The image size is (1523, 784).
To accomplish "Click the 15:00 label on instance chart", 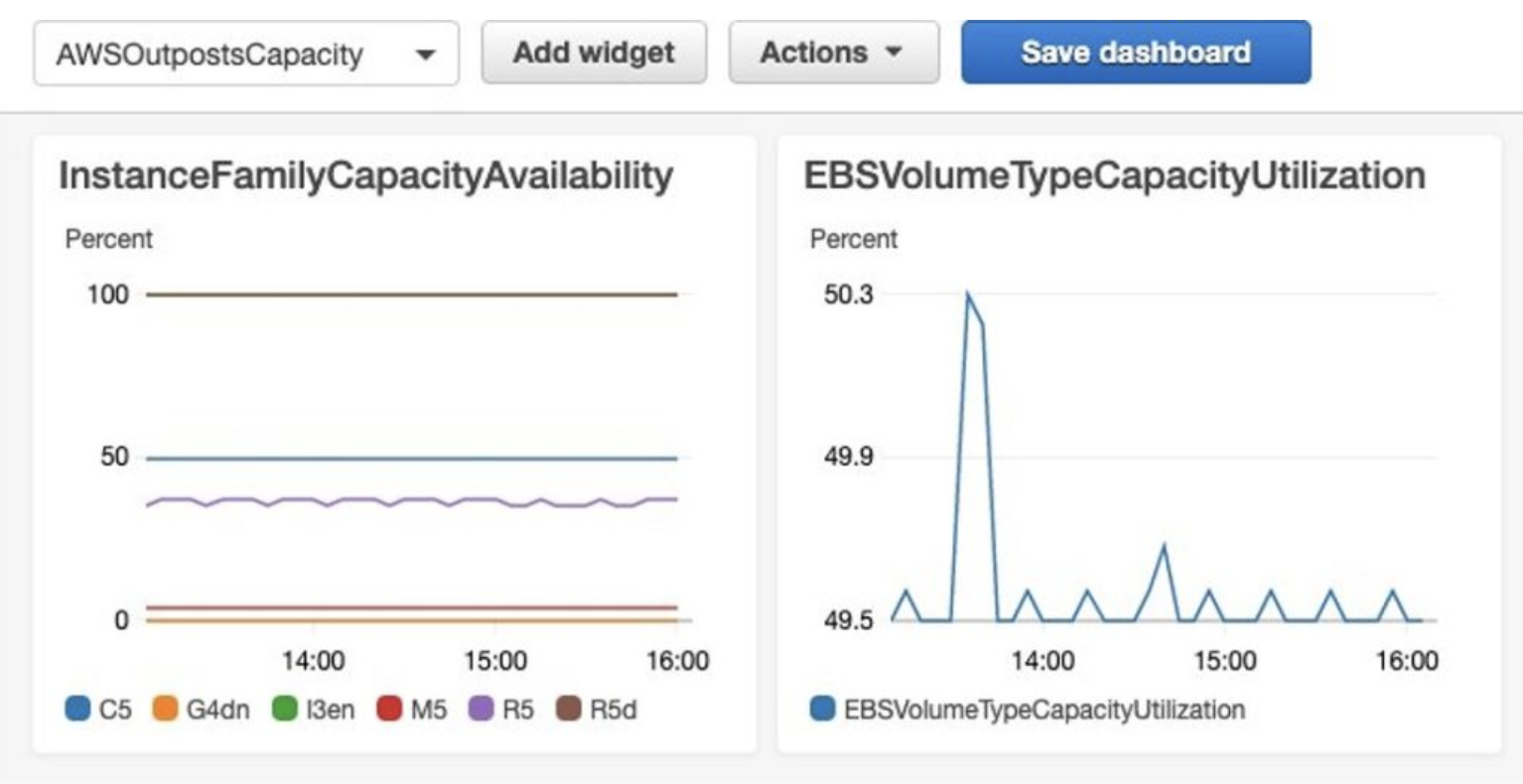I will (495, 661).
